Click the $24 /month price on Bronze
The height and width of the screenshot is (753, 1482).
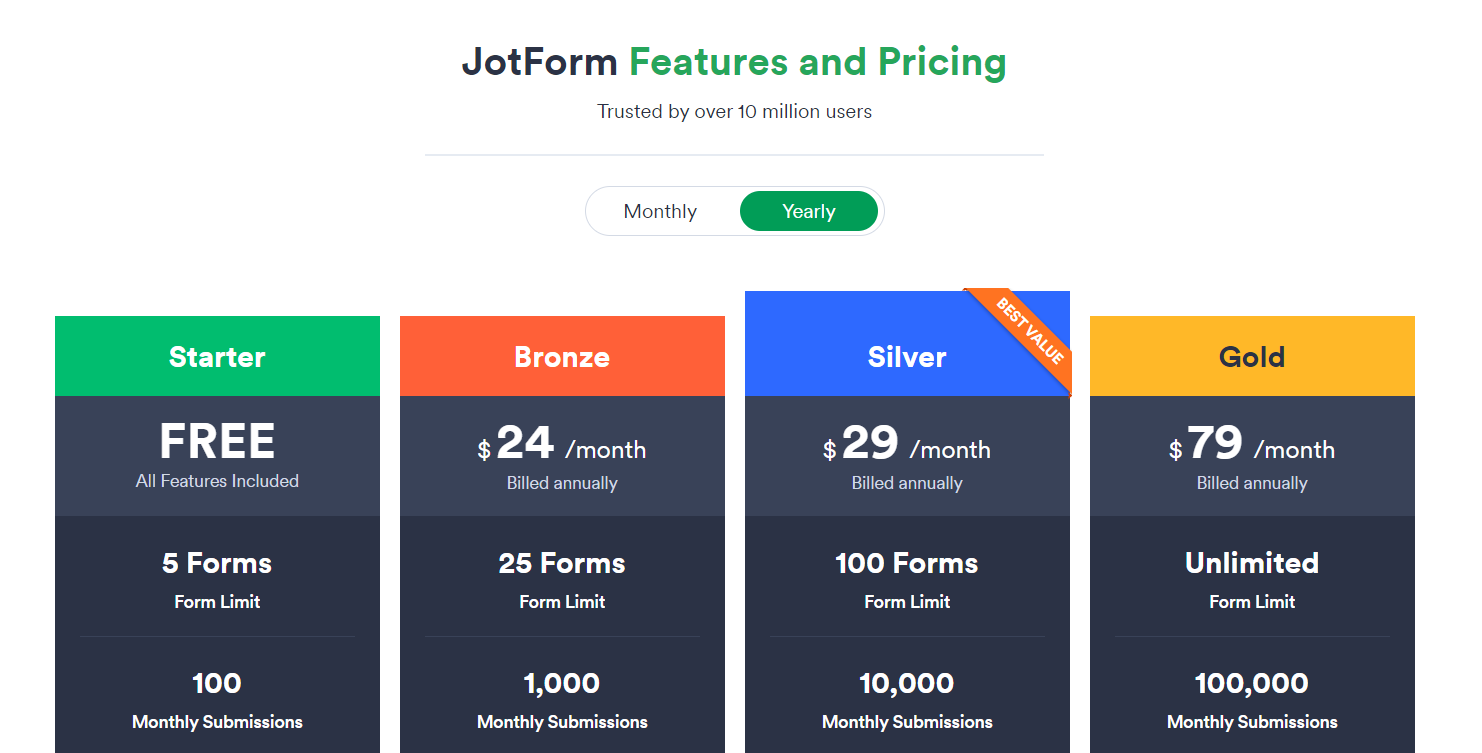(562, 448)
